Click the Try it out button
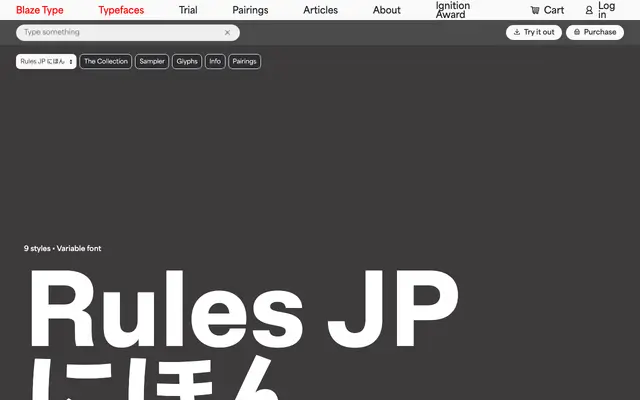 pyautogui.click(x=534, y=32)
